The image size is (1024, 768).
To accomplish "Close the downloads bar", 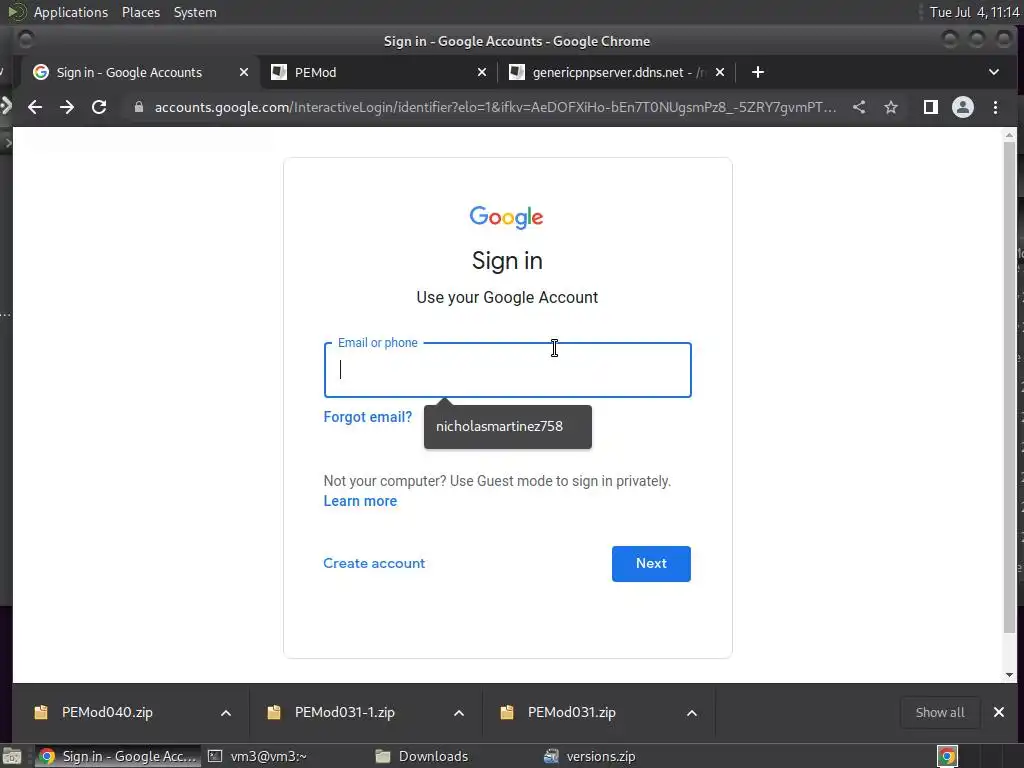I will point(999,712).
